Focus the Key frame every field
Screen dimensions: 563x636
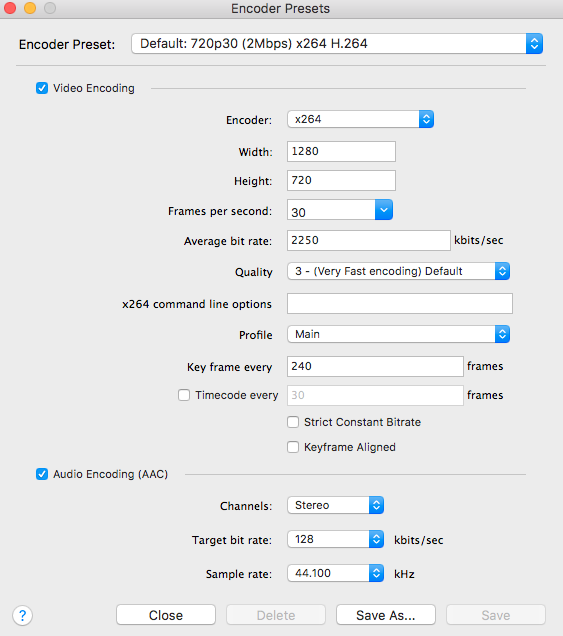[375, 366]
